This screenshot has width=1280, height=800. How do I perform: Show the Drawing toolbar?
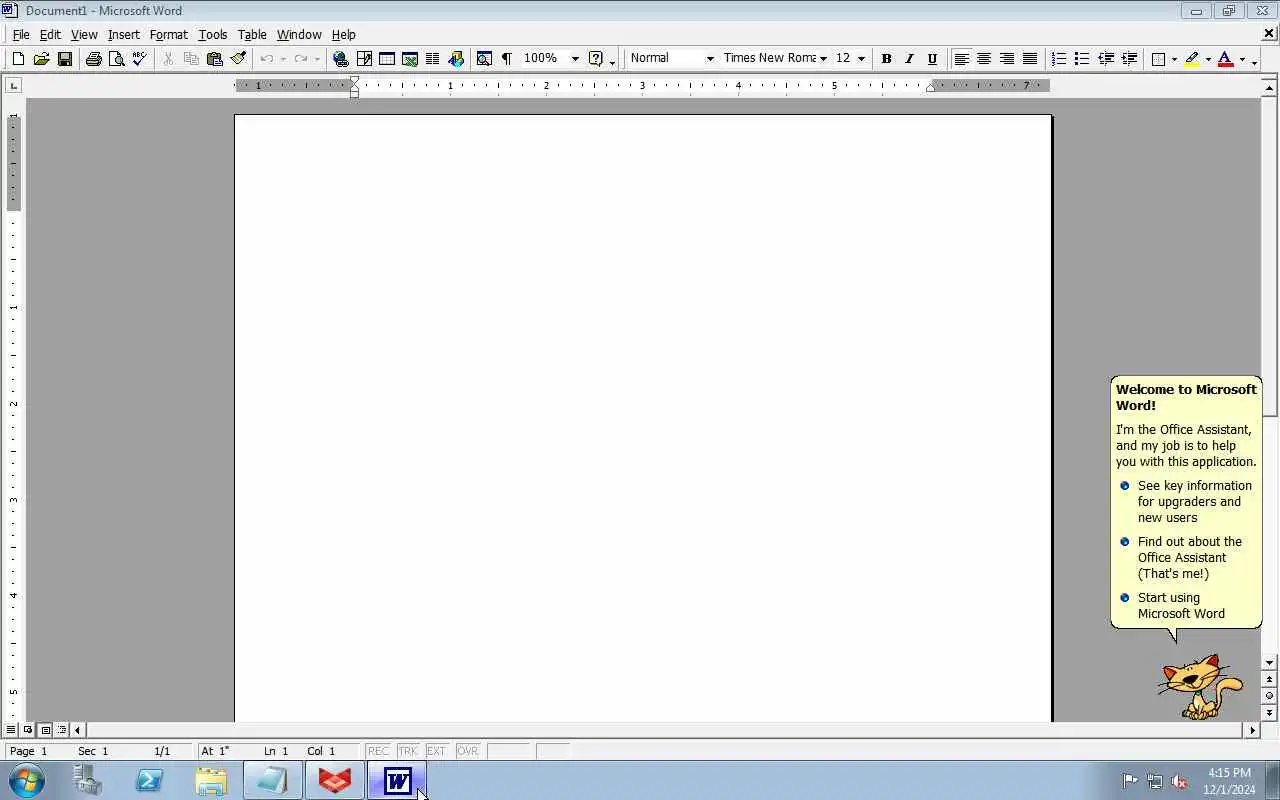pos(456,59)
